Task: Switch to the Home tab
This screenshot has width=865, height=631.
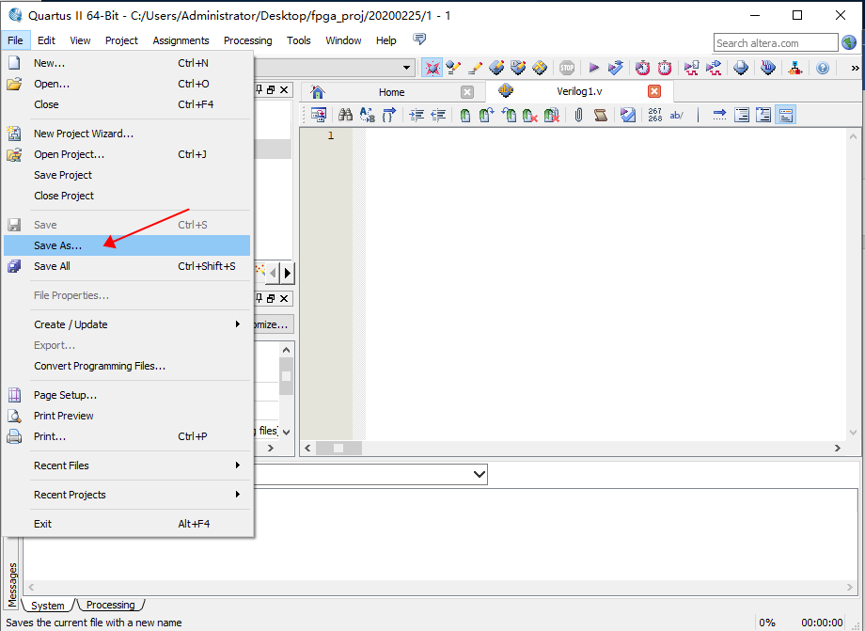Action: (391, 92)
